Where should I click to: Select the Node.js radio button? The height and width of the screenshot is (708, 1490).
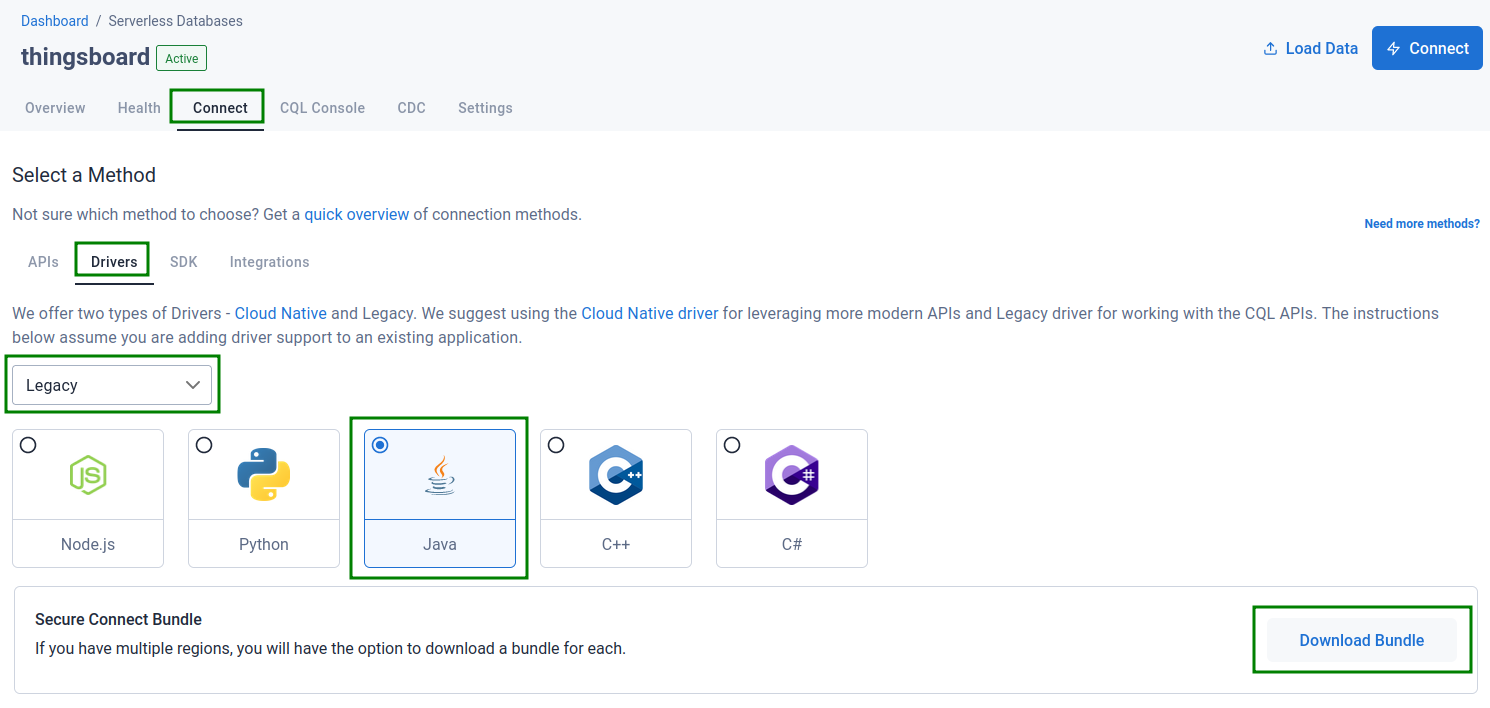pyautogui.click(x=28, y=445)
